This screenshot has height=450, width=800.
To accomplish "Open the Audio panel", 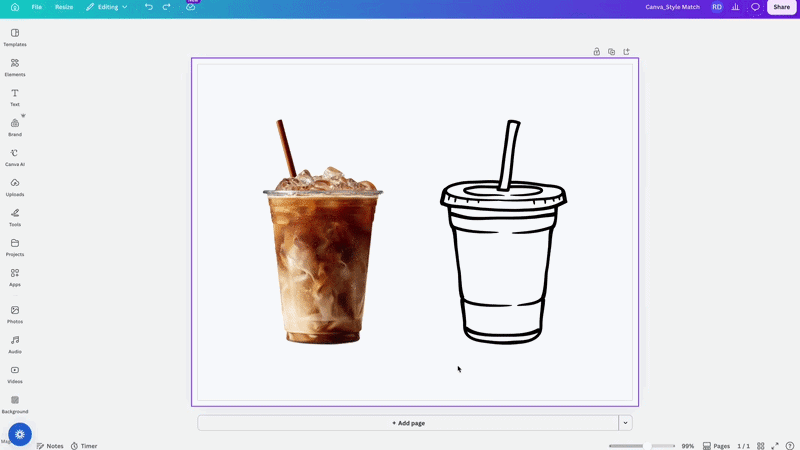I will pyautogui.click(x=15, y=345).
